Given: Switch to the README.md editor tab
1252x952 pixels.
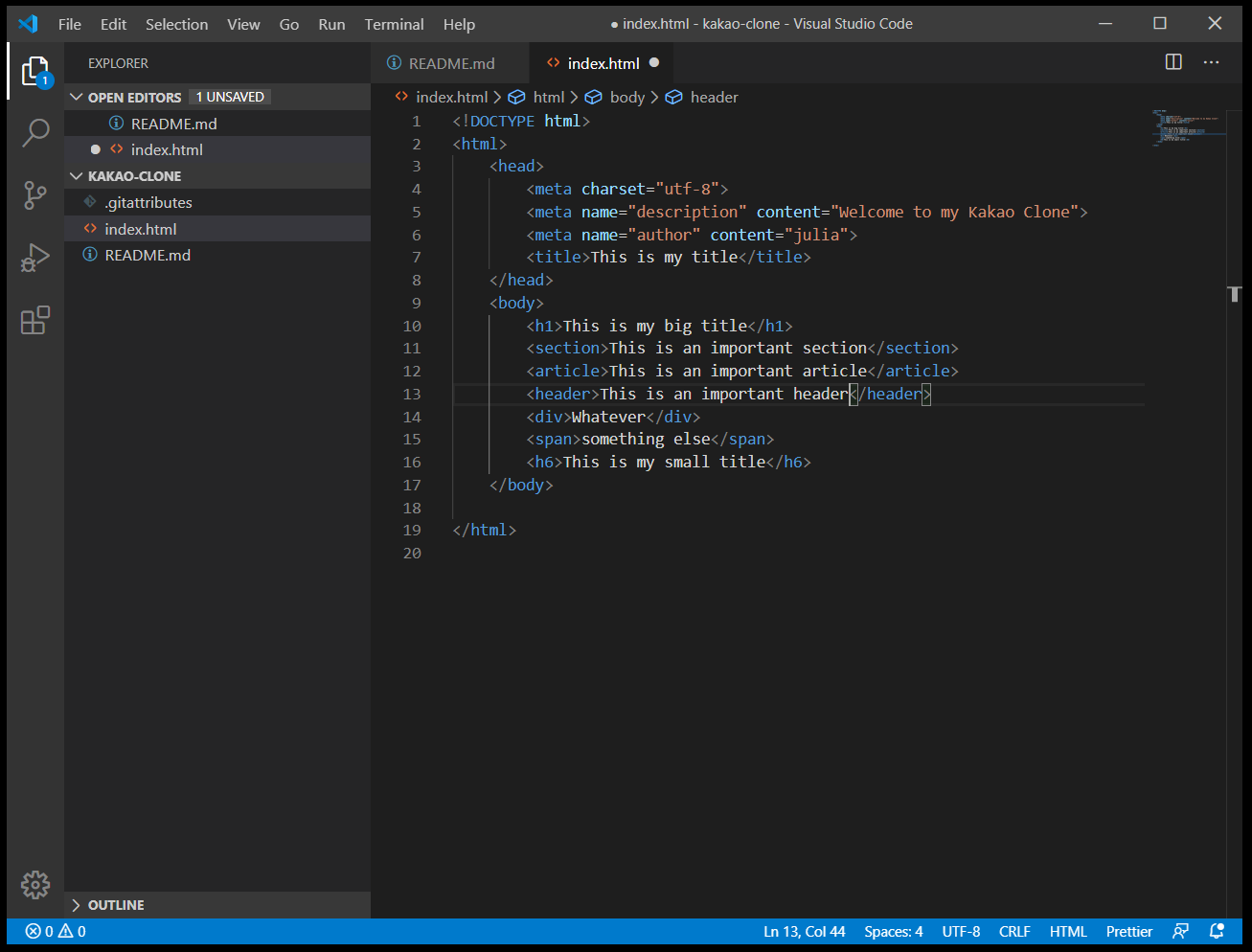Looking at the screenshot, I should coord(450,62).
